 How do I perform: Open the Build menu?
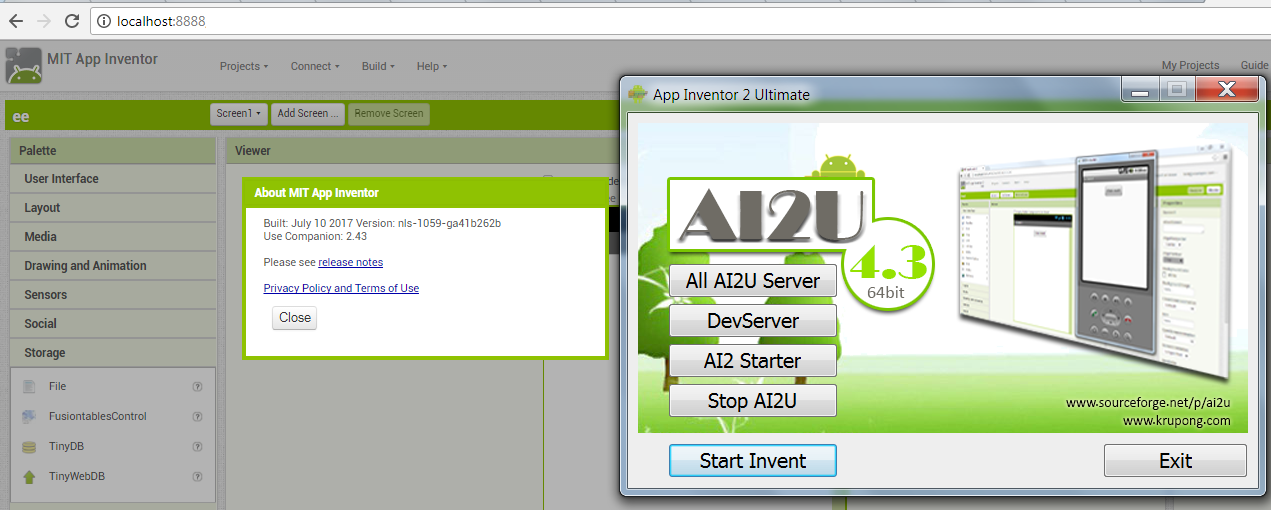click(x=377, y=66)
